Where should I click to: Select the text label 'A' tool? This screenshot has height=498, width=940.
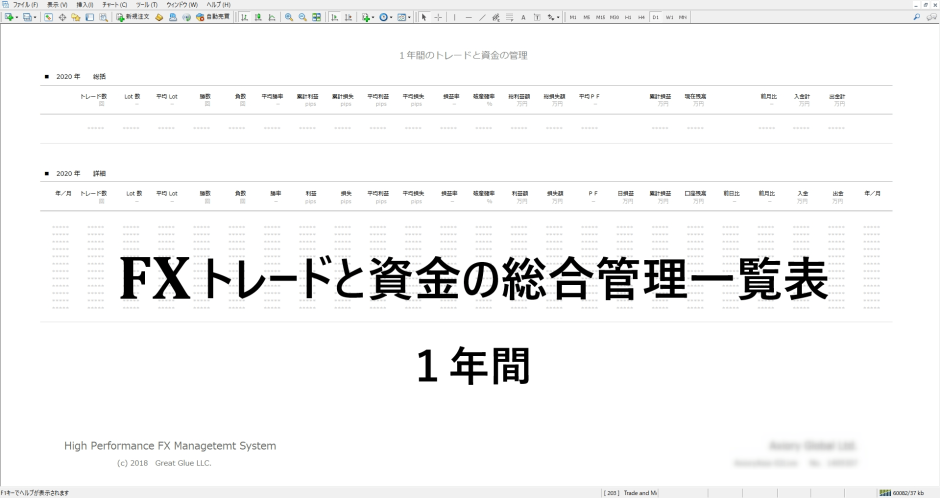click(523, 17)
